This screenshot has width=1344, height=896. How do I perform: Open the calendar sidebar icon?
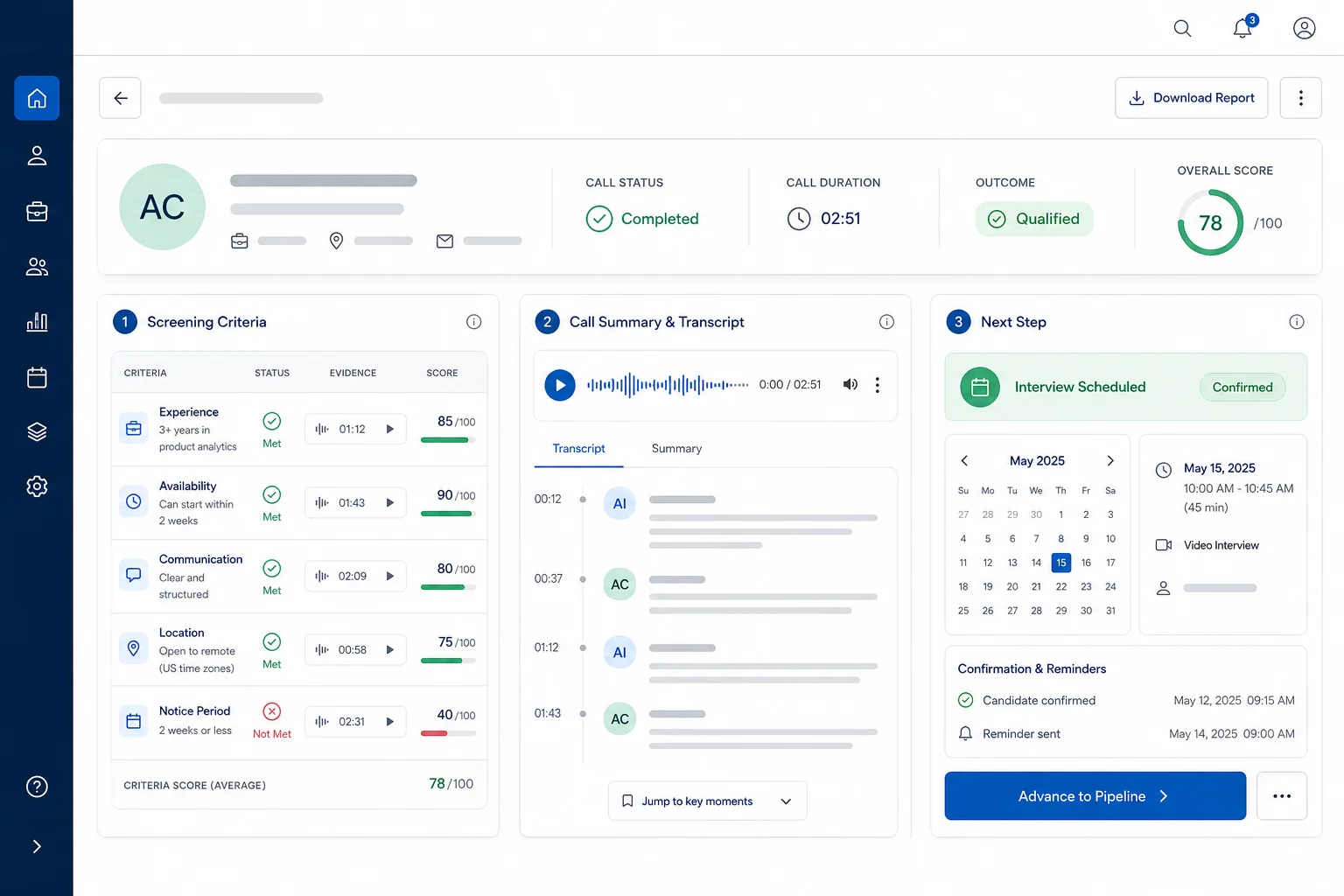[x=37, y=377]
